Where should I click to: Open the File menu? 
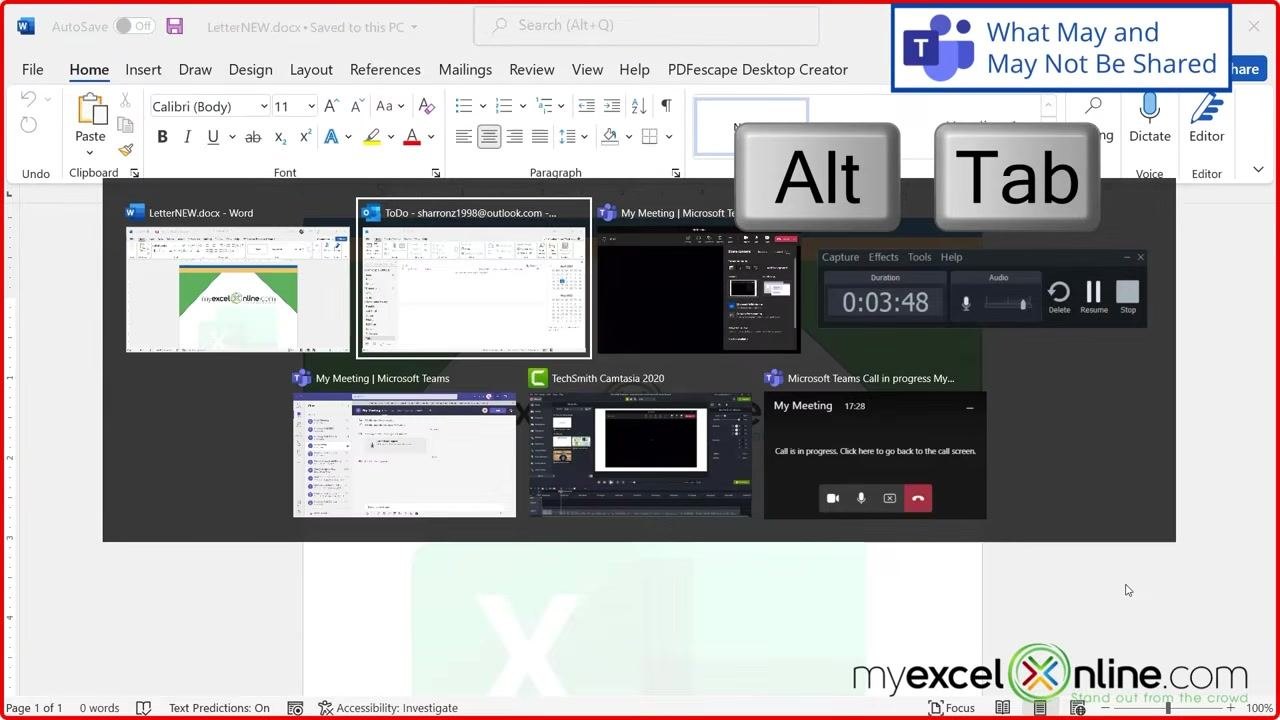click(x=33, y=69)
